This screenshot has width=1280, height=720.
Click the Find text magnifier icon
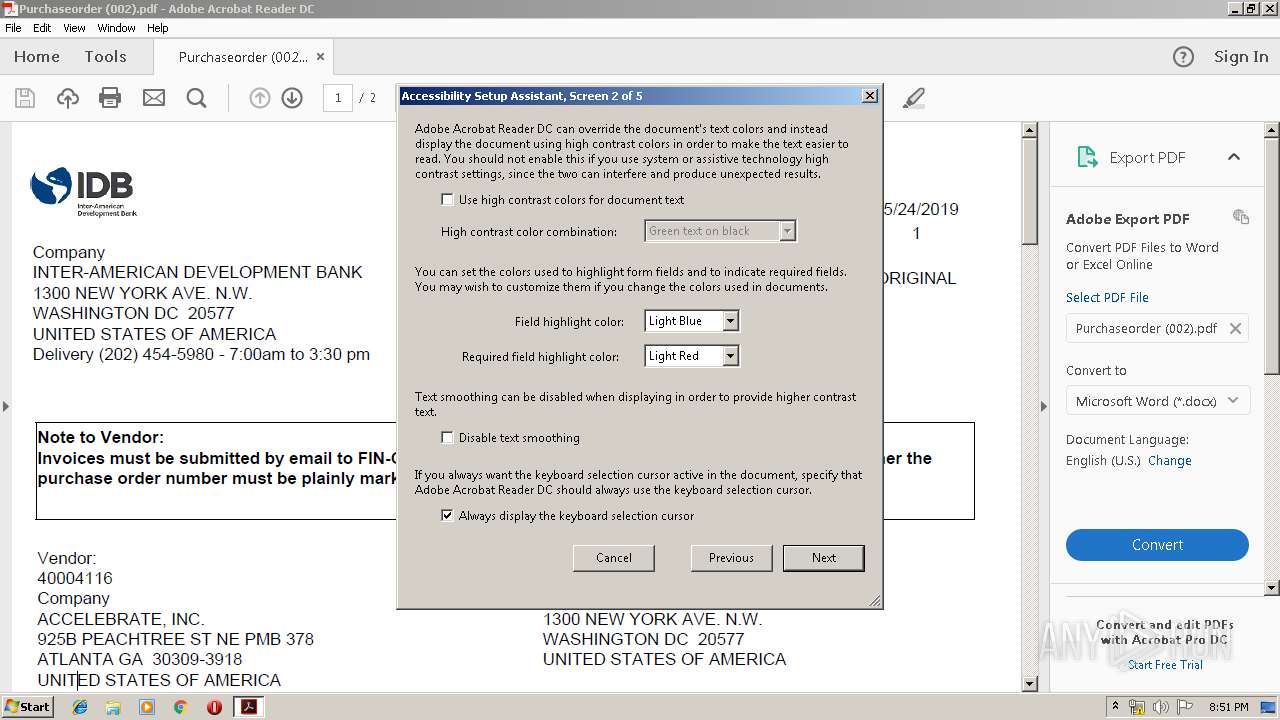[x=197, y=98]
